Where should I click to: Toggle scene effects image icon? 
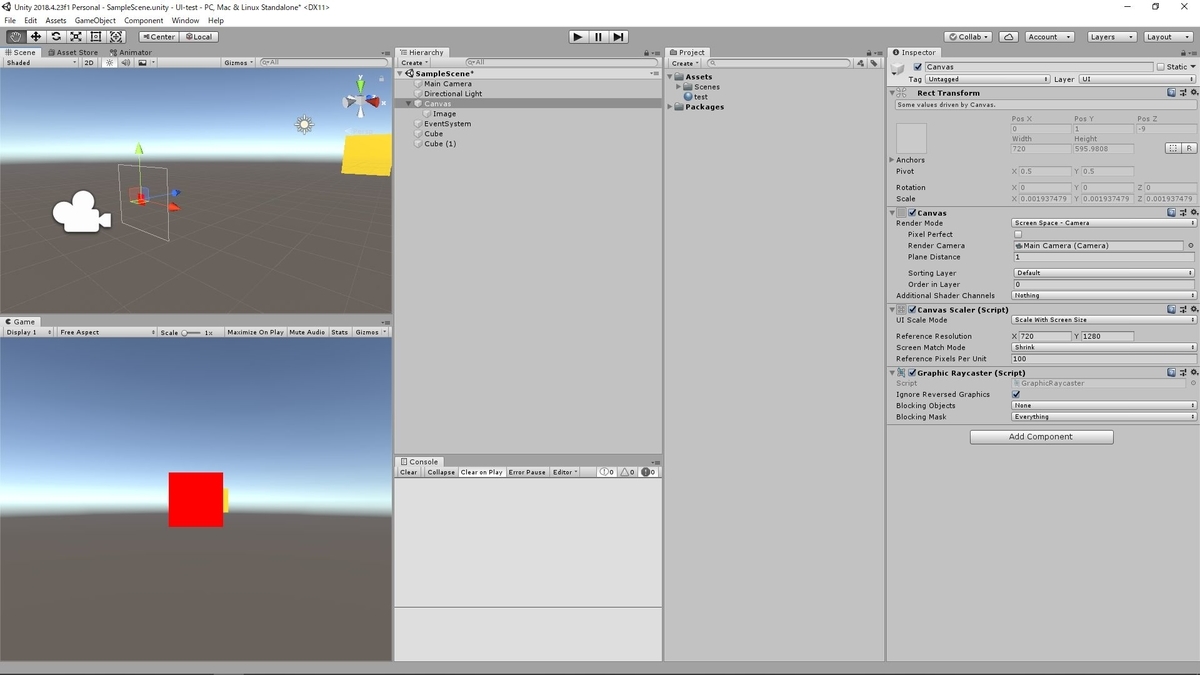[x=142, y=63]
